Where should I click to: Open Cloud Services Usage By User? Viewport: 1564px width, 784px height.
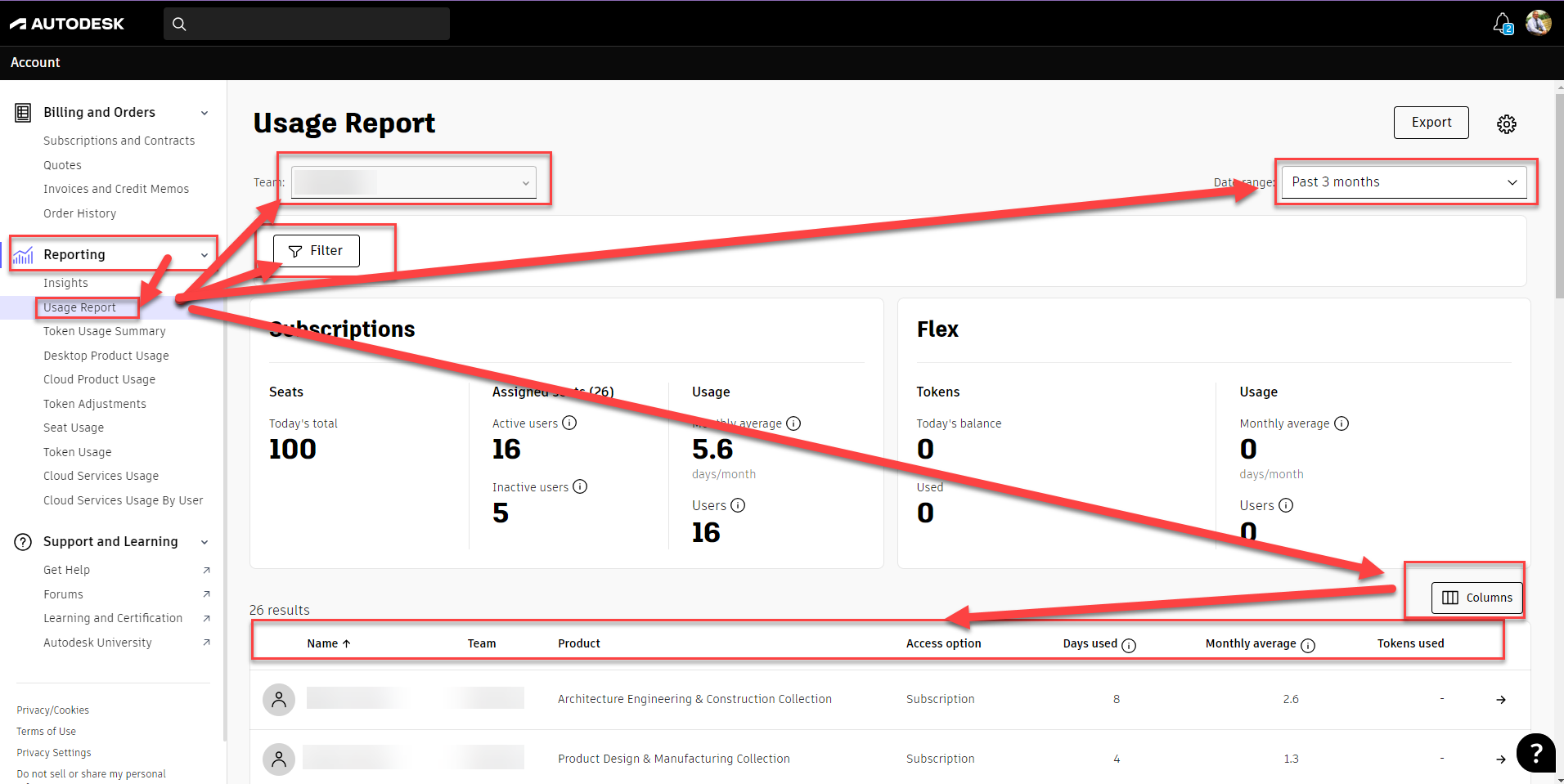(124, 500)
